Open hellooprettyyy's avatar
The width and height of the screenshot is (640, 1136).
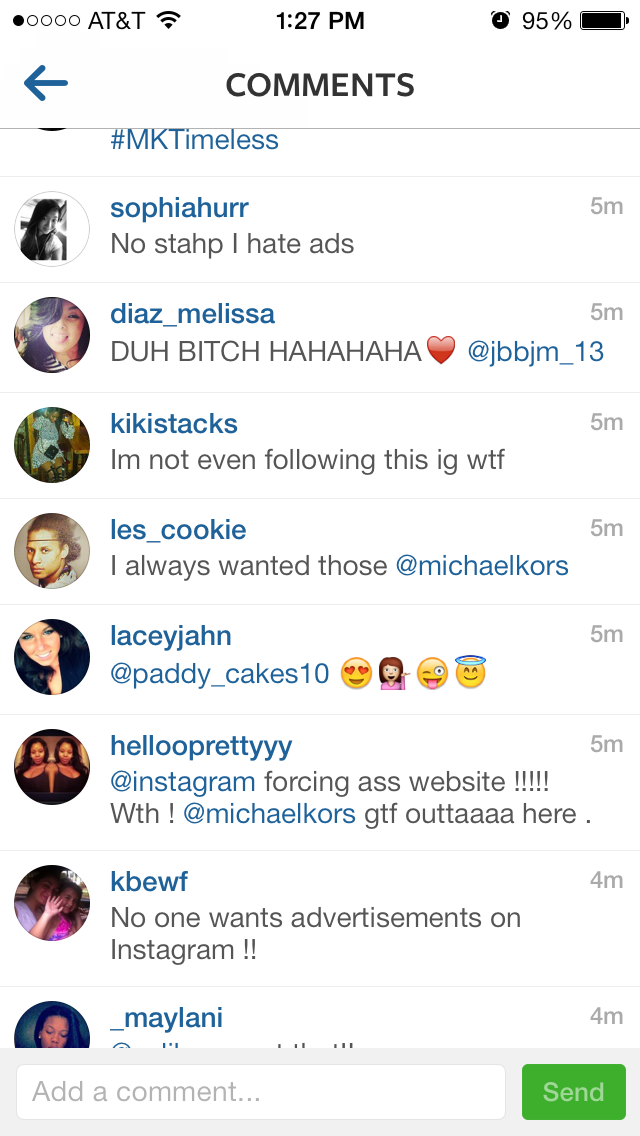pos(52,767)
